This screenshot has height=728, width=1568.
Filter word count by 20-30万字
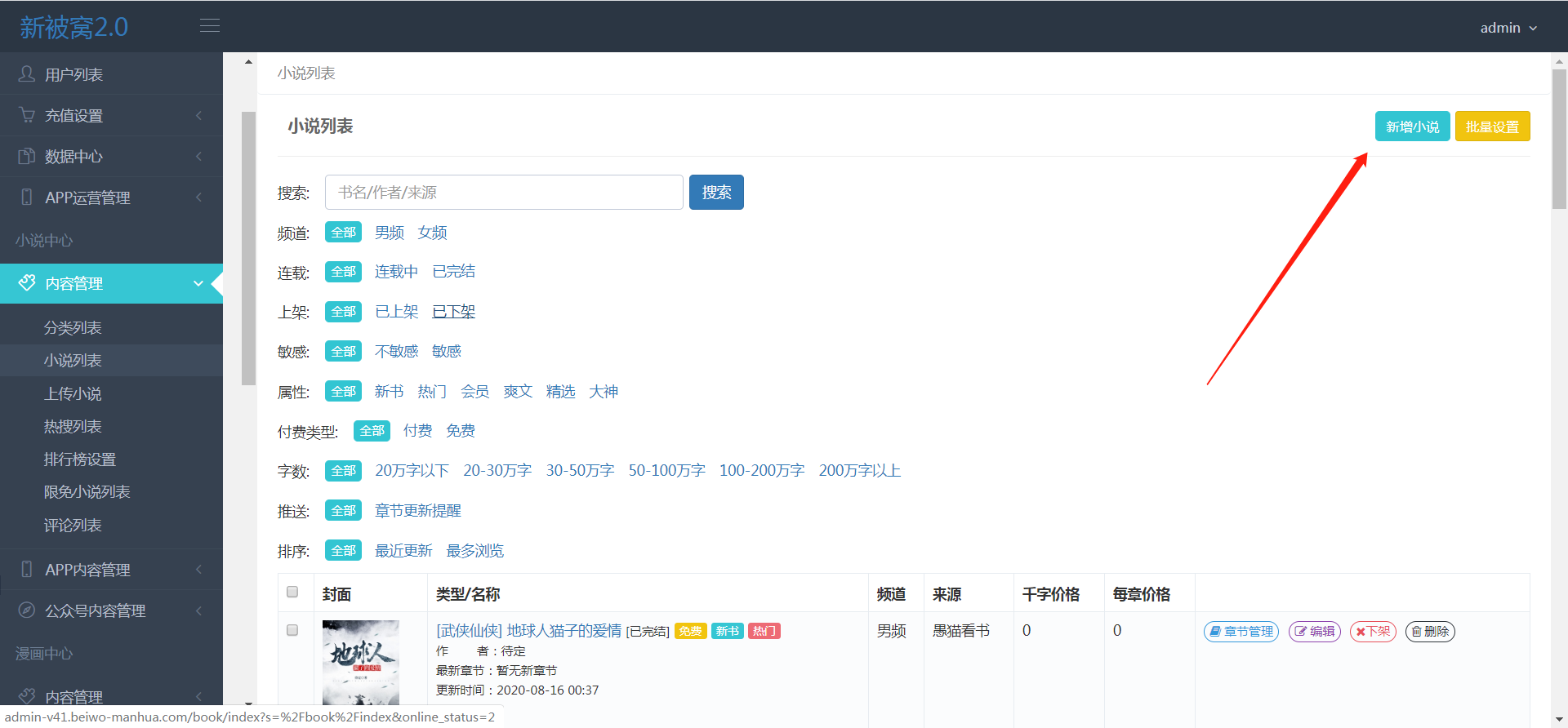497,471
